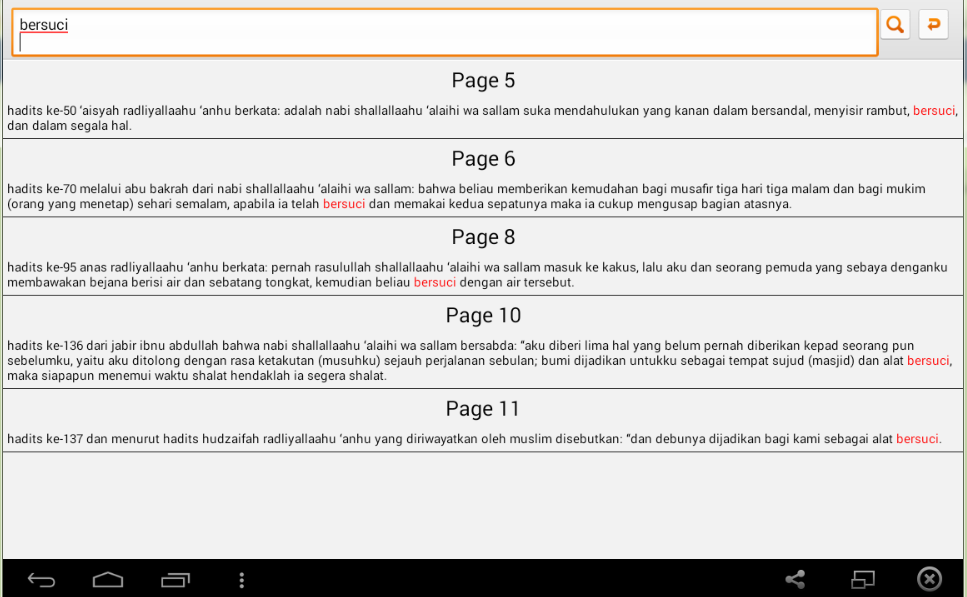967x597 pixels.
Task: Click the red bersuci word in hadits ke-70
Action: click(344, 204)
